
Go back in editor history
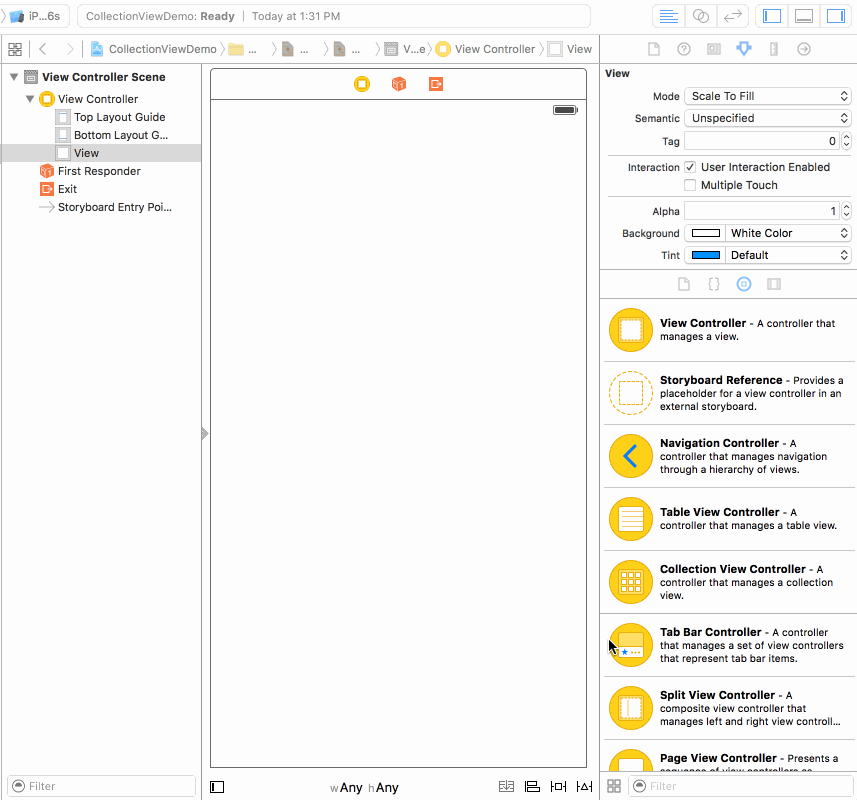(x=43, y=49)
